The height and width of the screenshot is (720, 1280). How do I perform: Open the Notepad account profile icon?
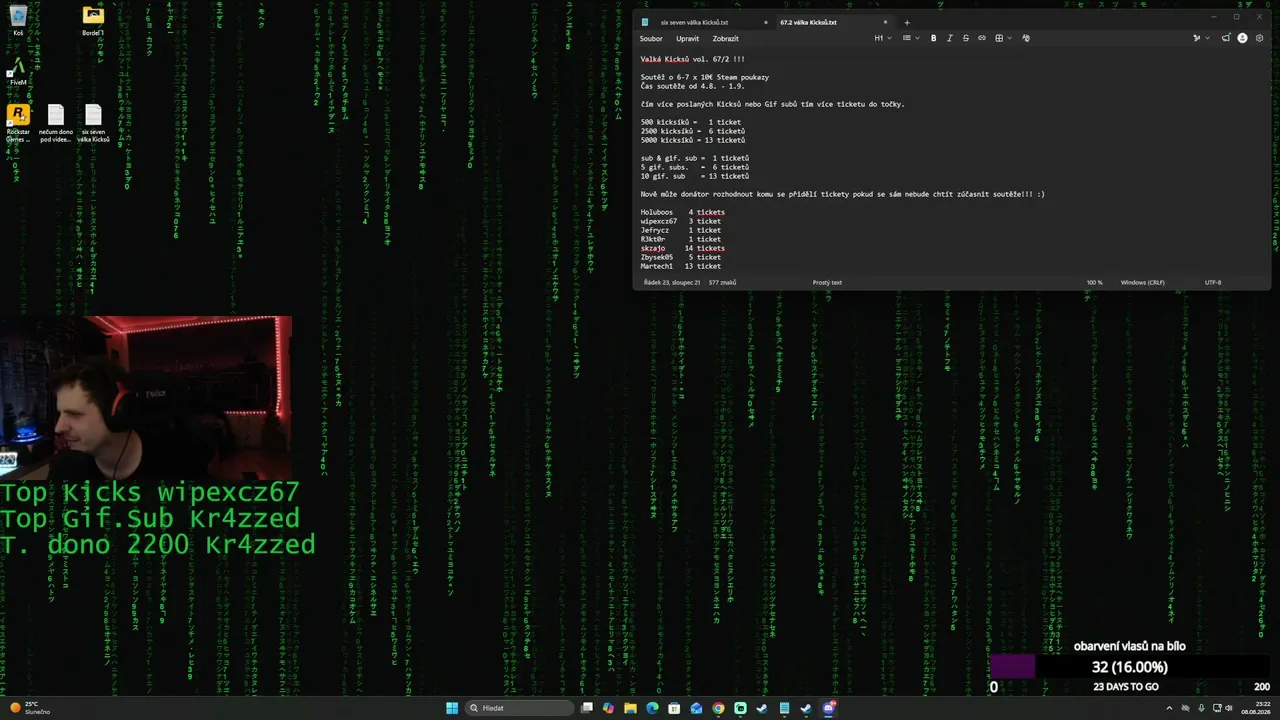pyautogui.click(x=1243, y=38)
